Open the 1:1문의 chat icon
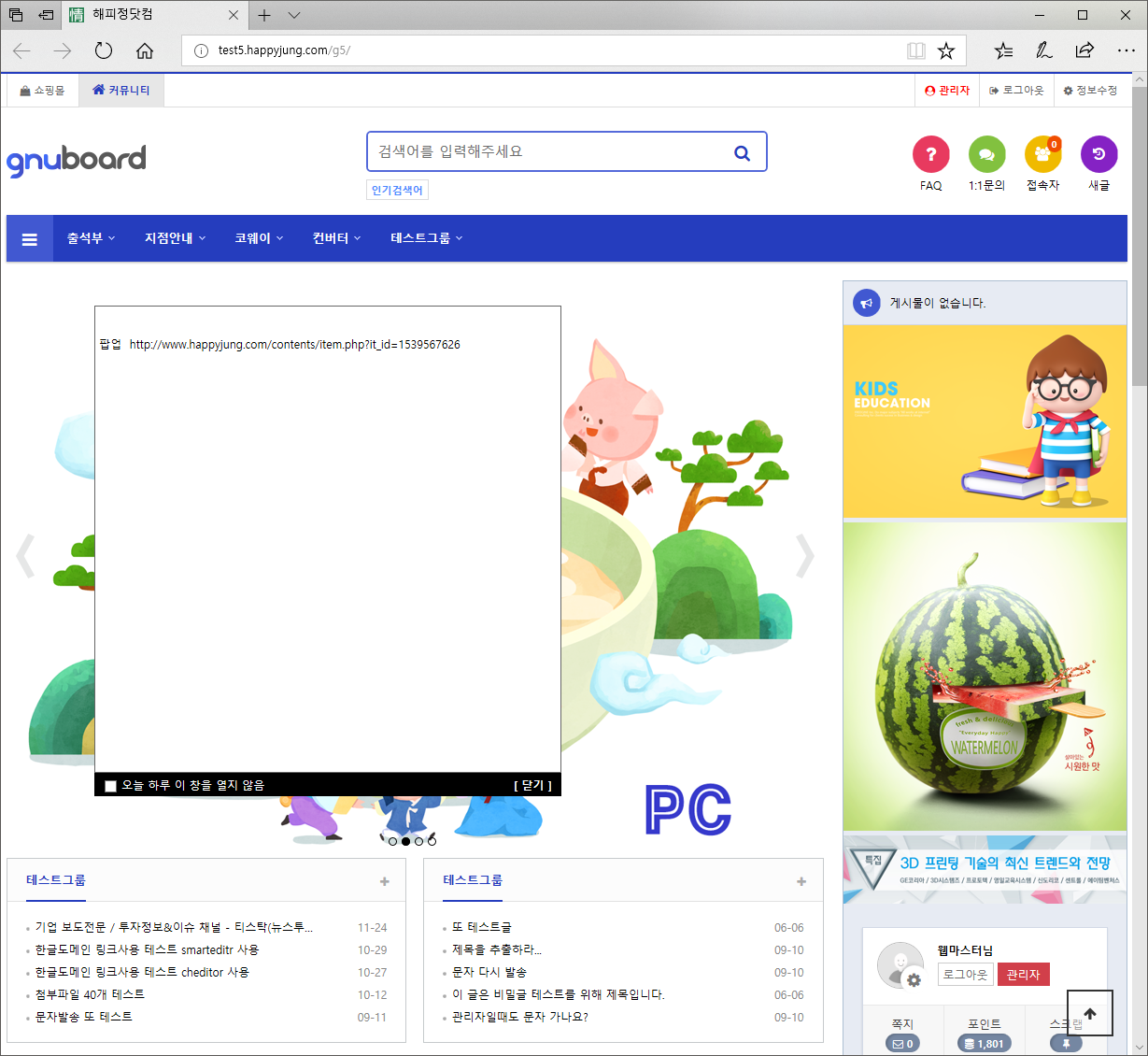The image size is (1148, 1056). point(986,154)
